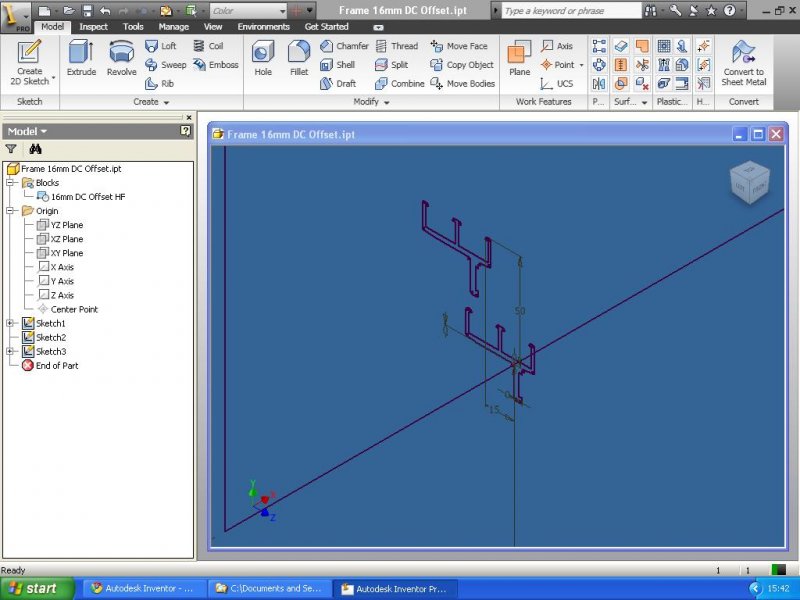Expand the Sketch1 node
Image resolution: width=800 pixels, height=600 pixels.
point(10,323)
